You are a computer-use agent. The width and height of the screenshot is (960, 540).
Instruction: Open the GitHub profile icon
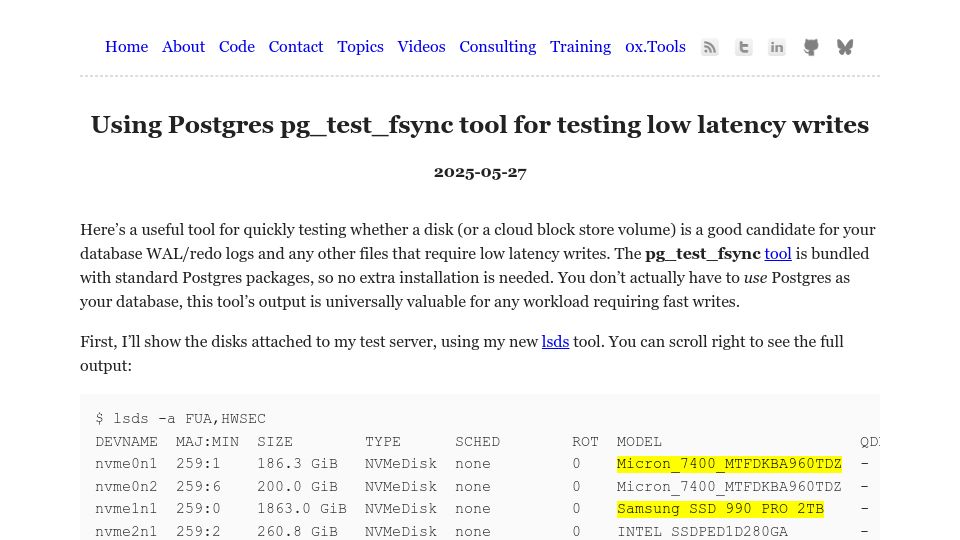[811, 47]
